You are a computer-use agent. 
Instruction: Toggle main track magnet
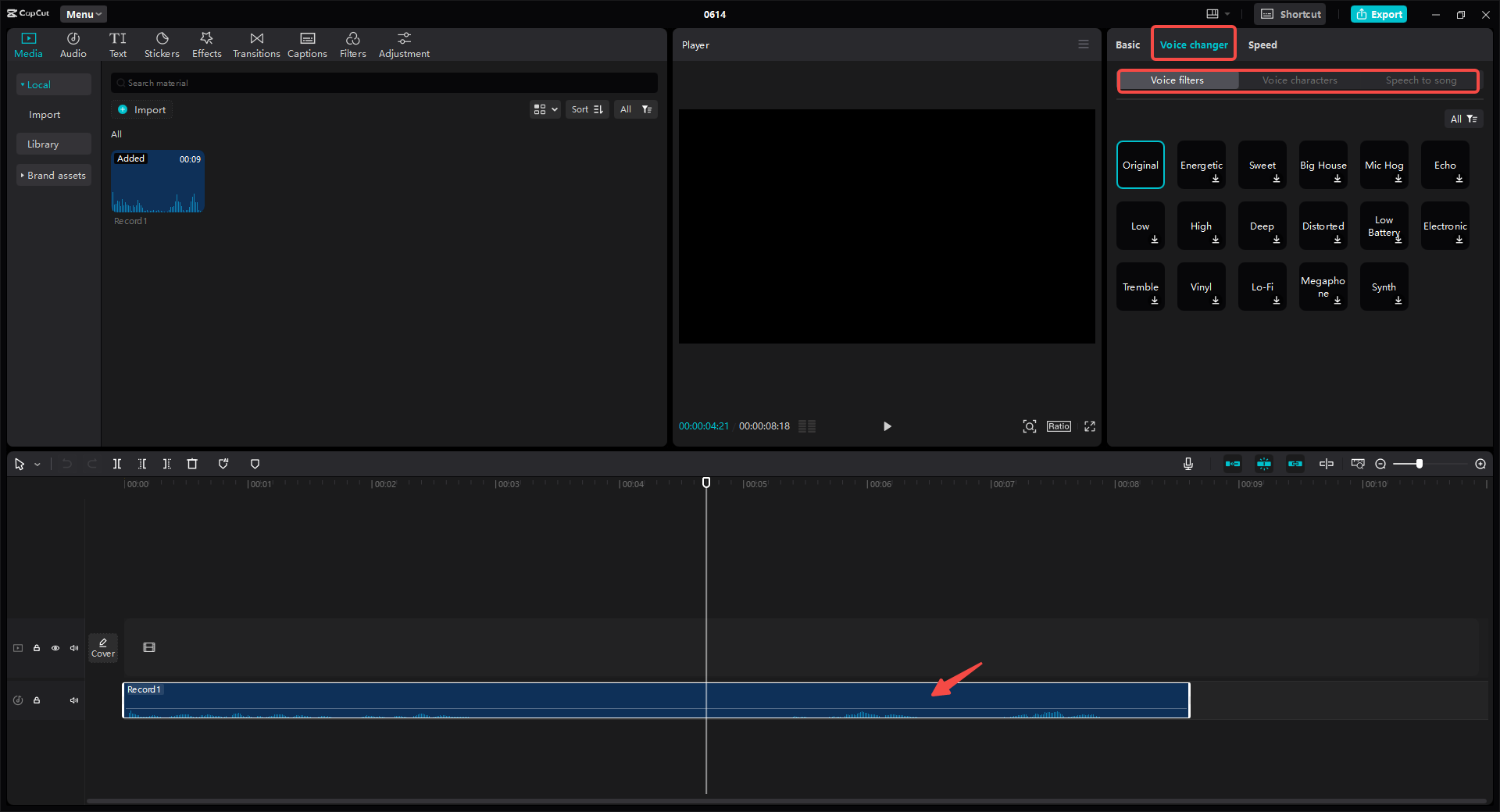pos(1233,464)
